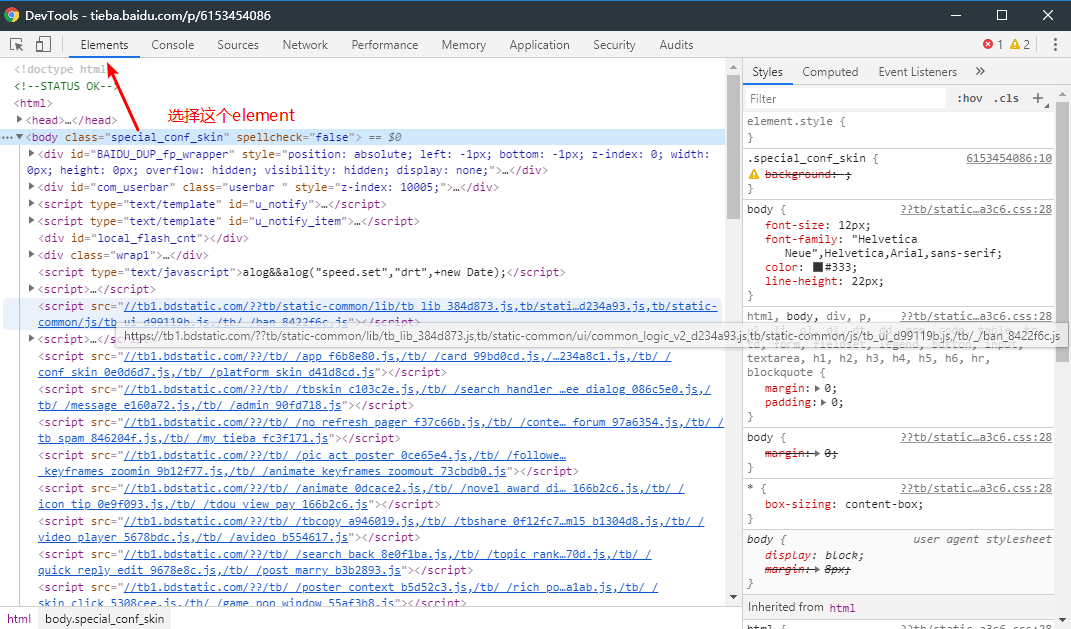Switch to the Performance tab
The width and height of the screenshot is (1071, 629).
pos(385,44)
